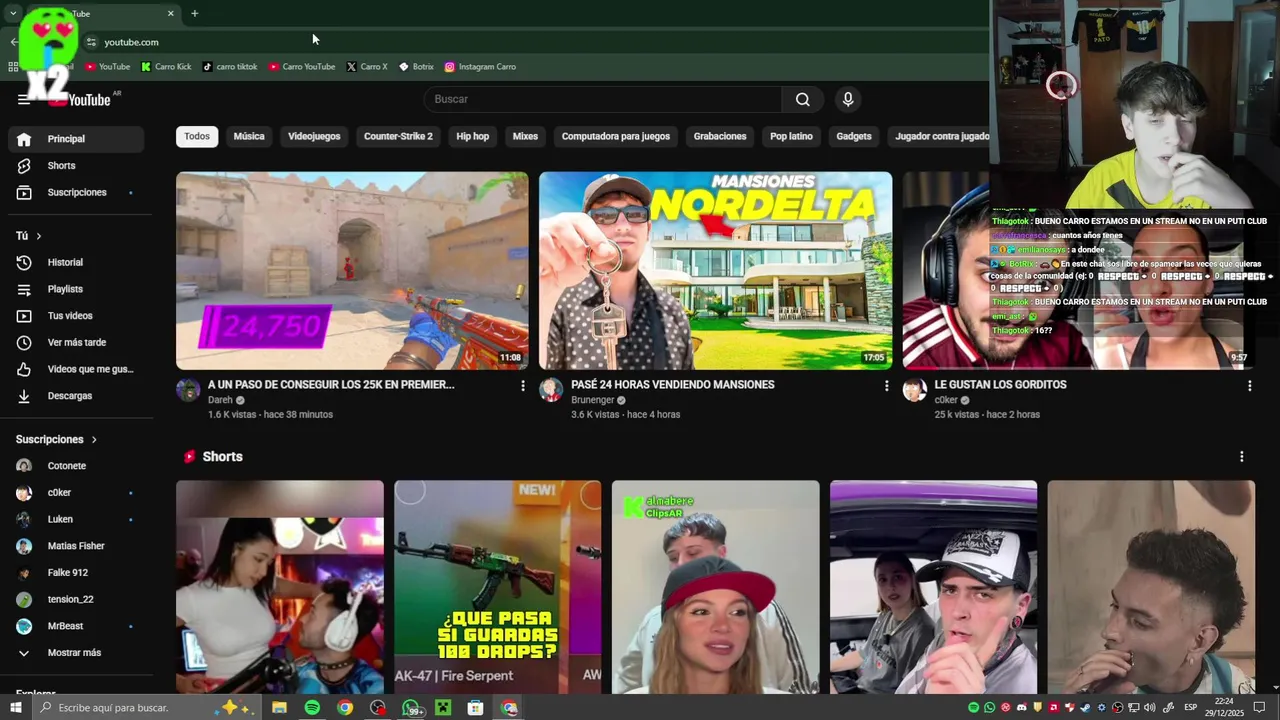Open the Luken channel subscription

[76, 519]
